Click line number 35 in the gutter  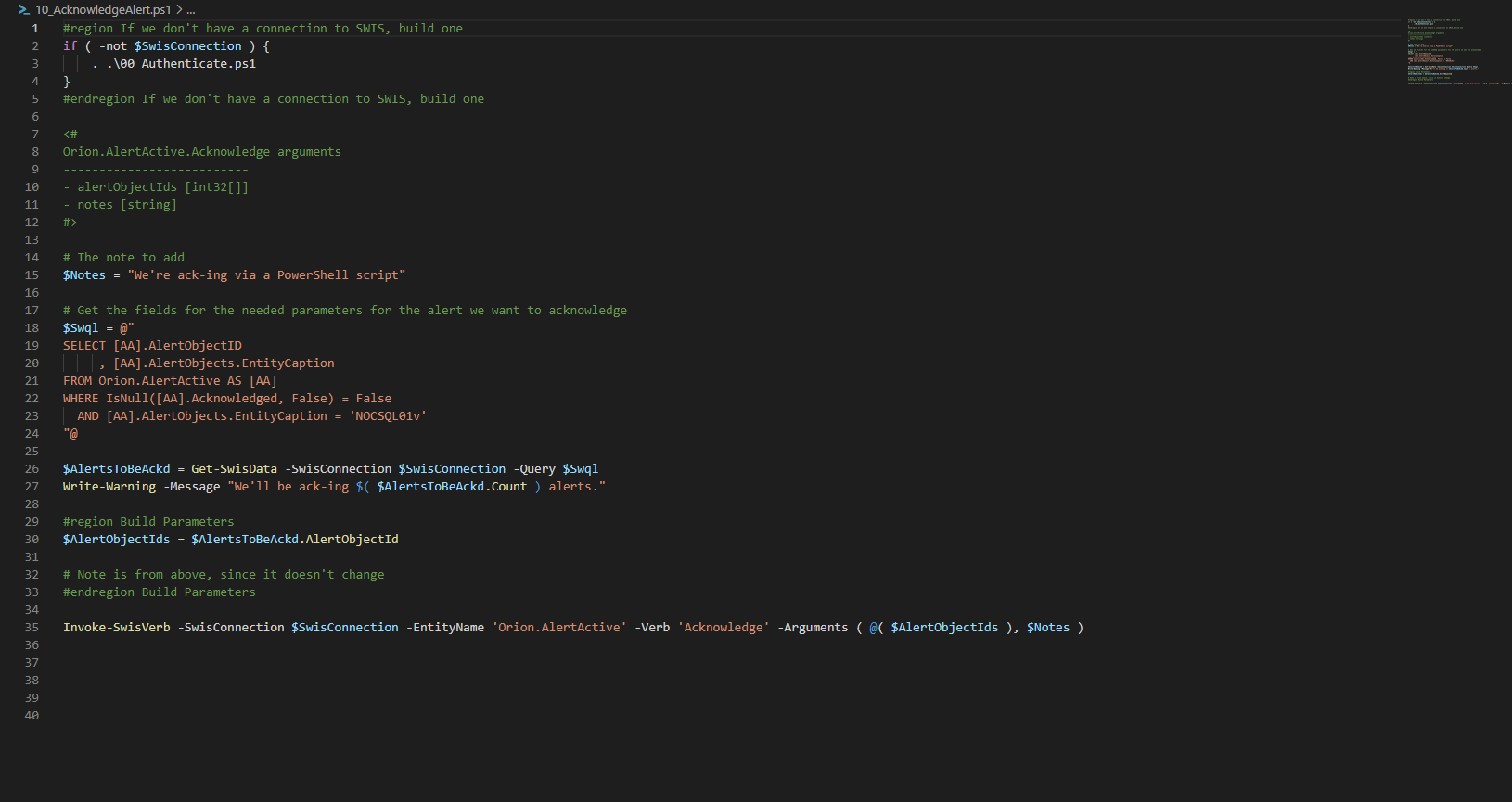coord(32,627)
